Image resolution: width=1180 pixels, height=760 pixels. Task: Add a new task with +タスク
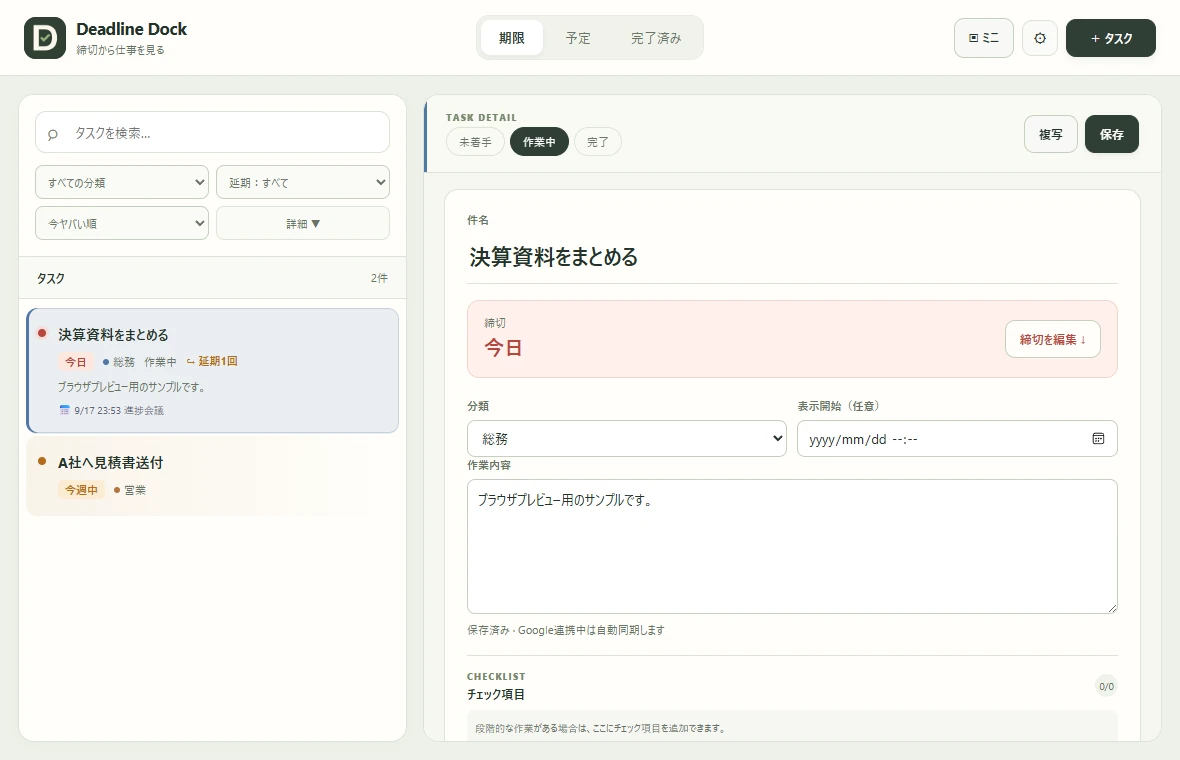pos(1111,38)
